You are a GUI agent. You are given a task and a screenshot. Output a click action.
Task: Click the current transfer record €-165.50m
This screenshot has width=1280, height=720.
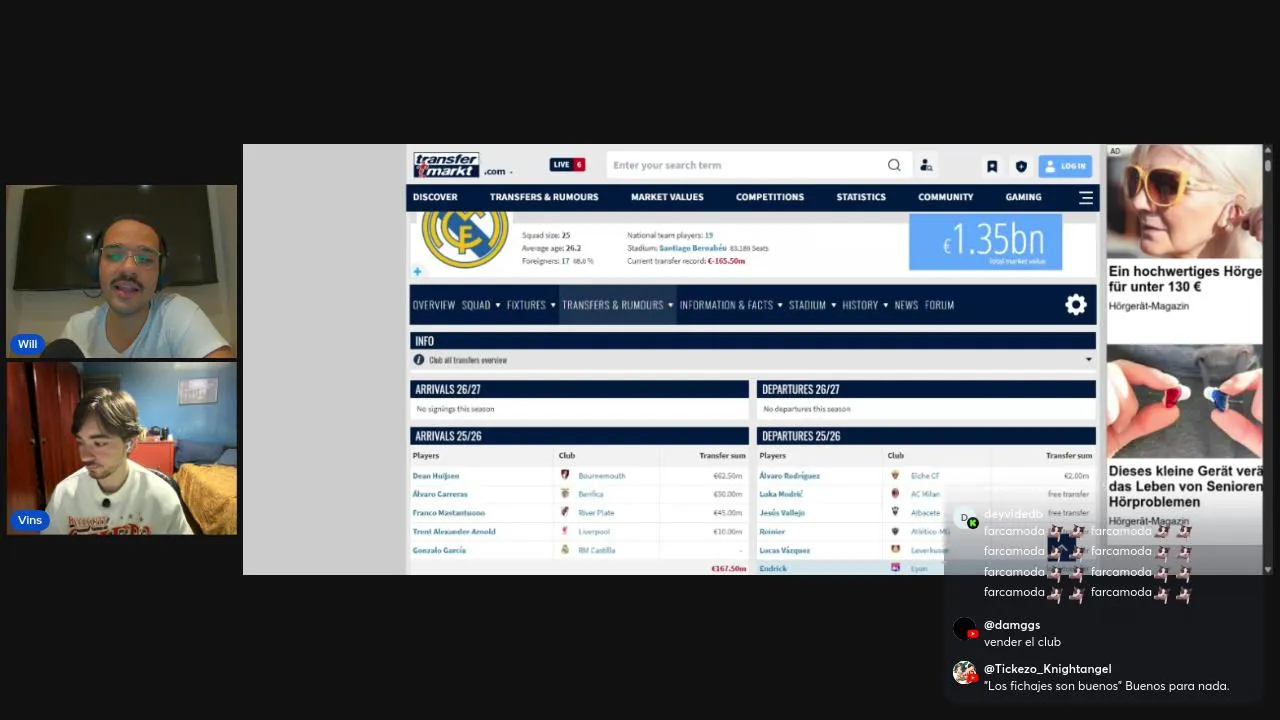[x=726, y=261]
